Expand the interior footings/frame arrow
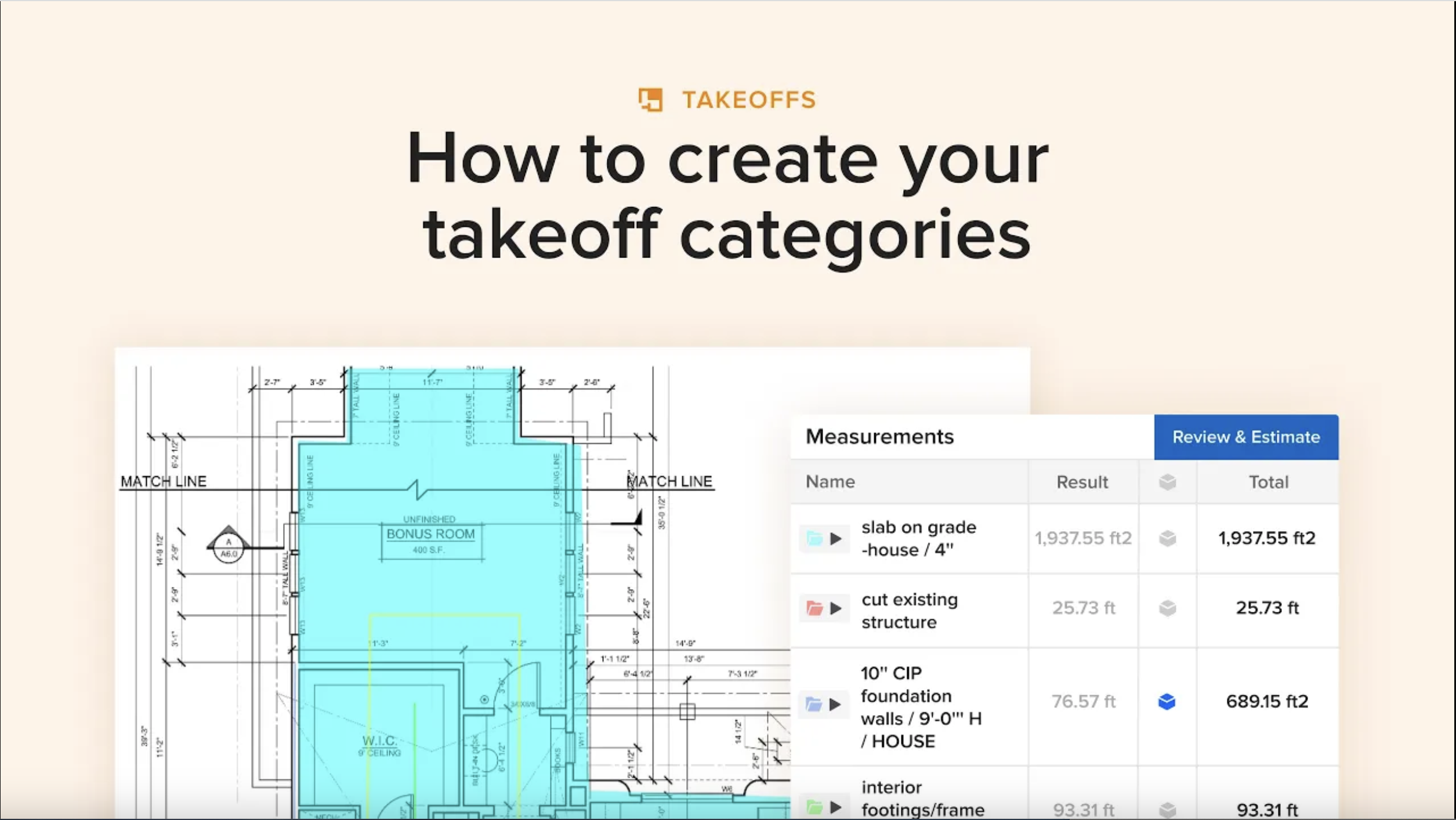Viewport: 1456px width, 820px height. (x=835, y=807)
